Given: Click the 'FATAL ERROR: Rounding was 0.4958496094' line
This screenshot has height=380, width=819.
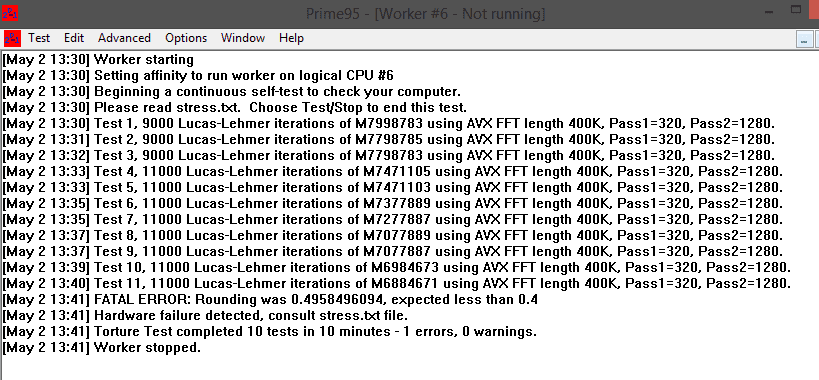Looking at the screenshot, I should click(x=270, y=300).
